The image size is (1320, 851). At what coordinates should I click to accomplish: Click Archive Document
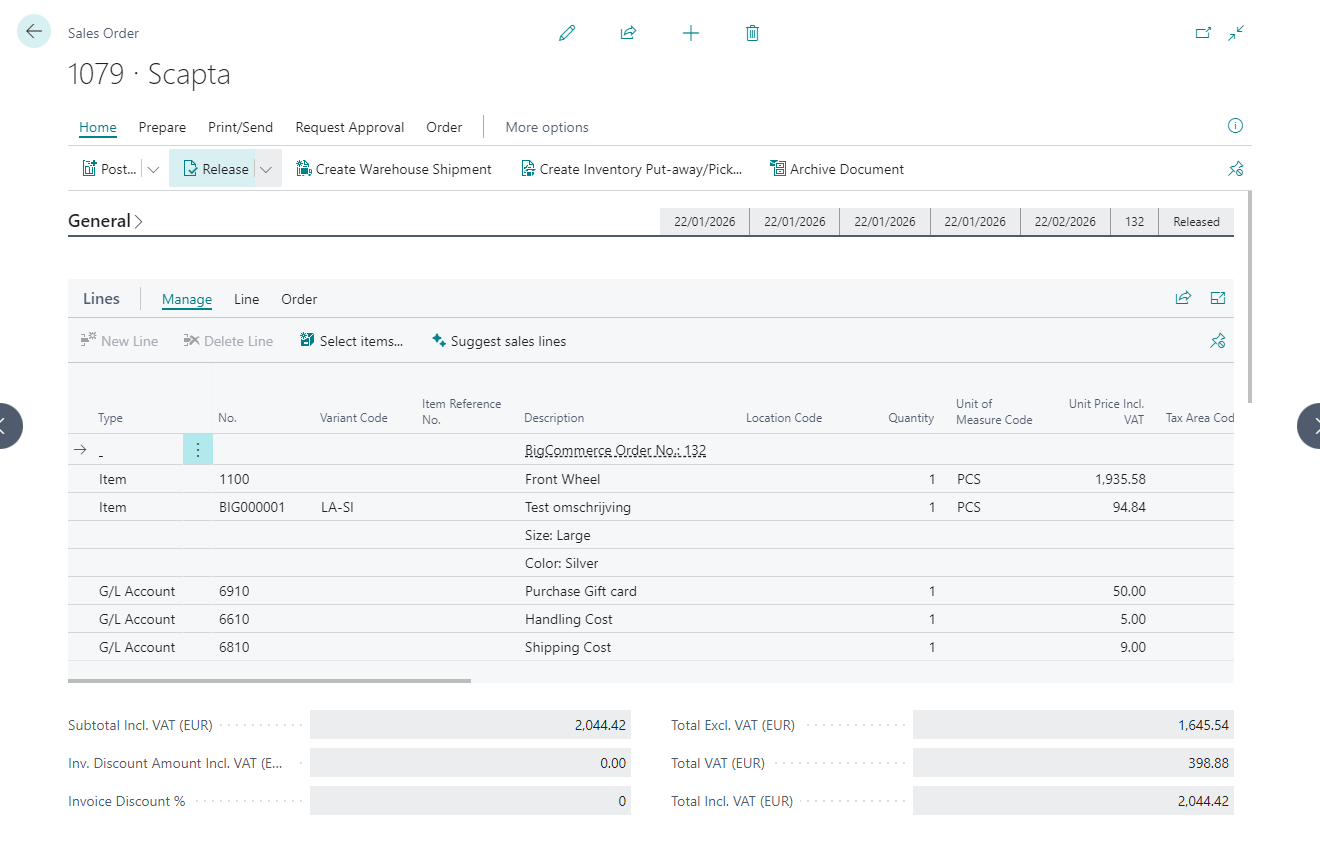[x=837, y=169]
